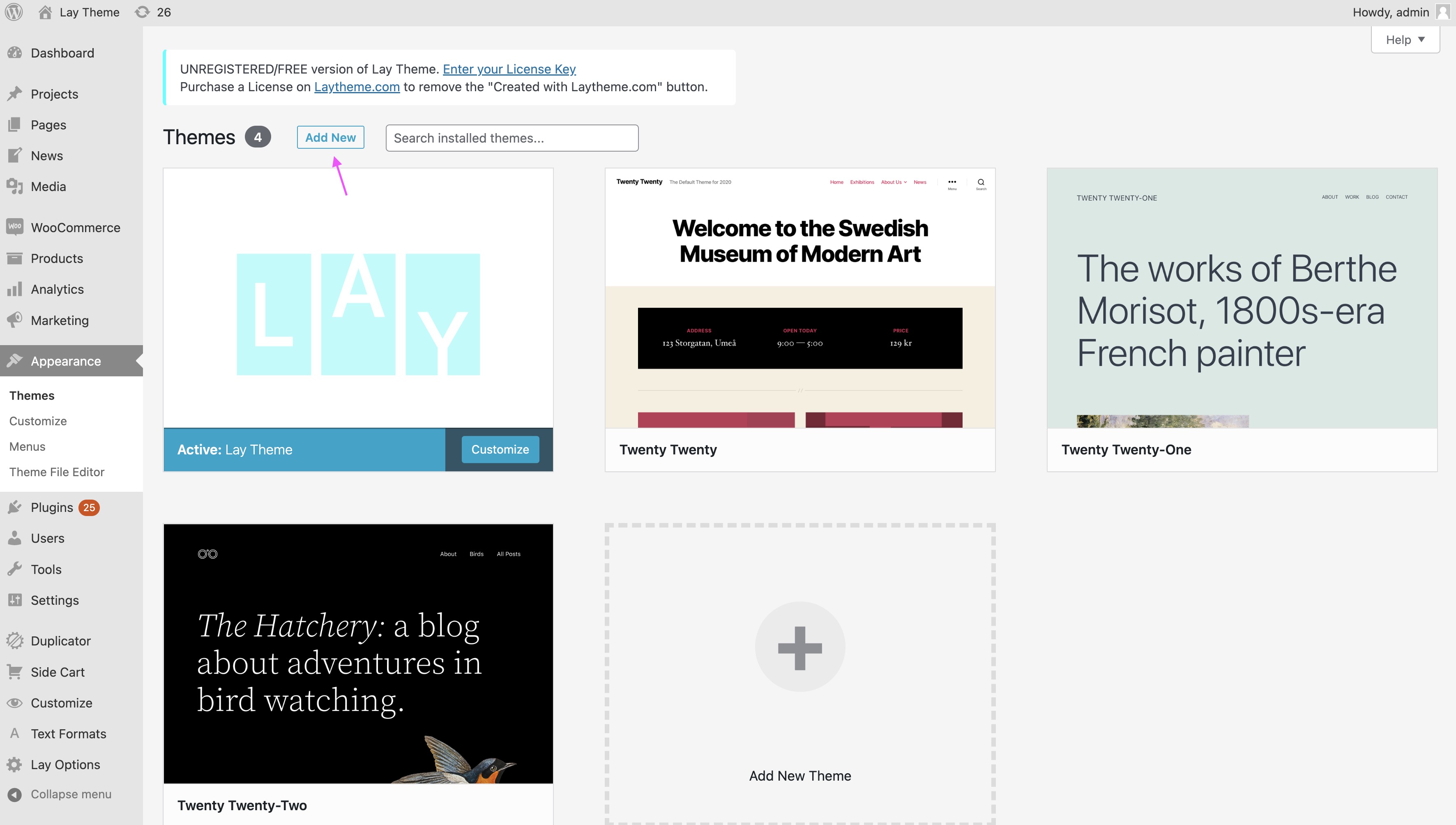
Task: Expand the Help dropdown tab
Action: tap(1405, 40)
